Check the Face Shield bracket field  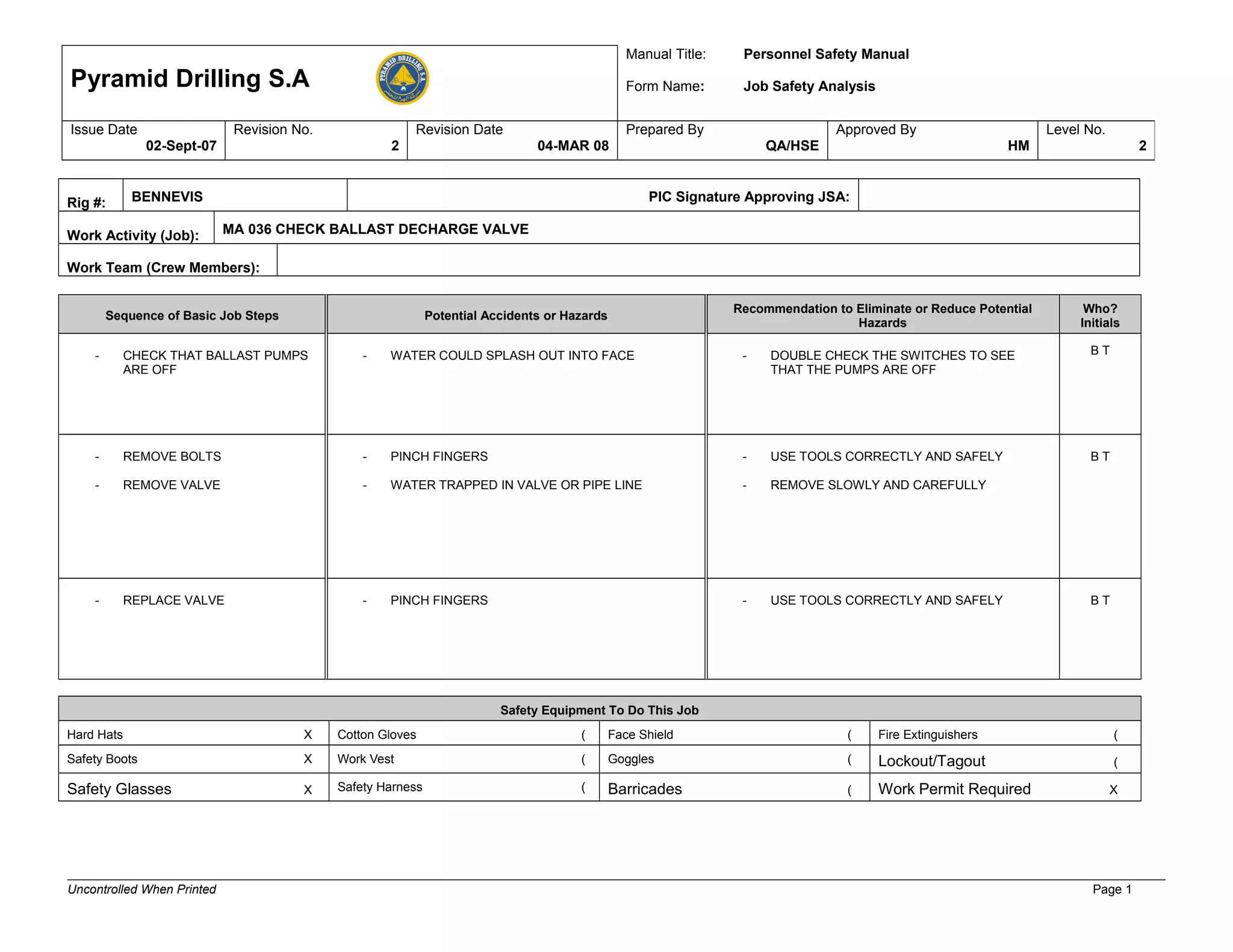[849, 734]
